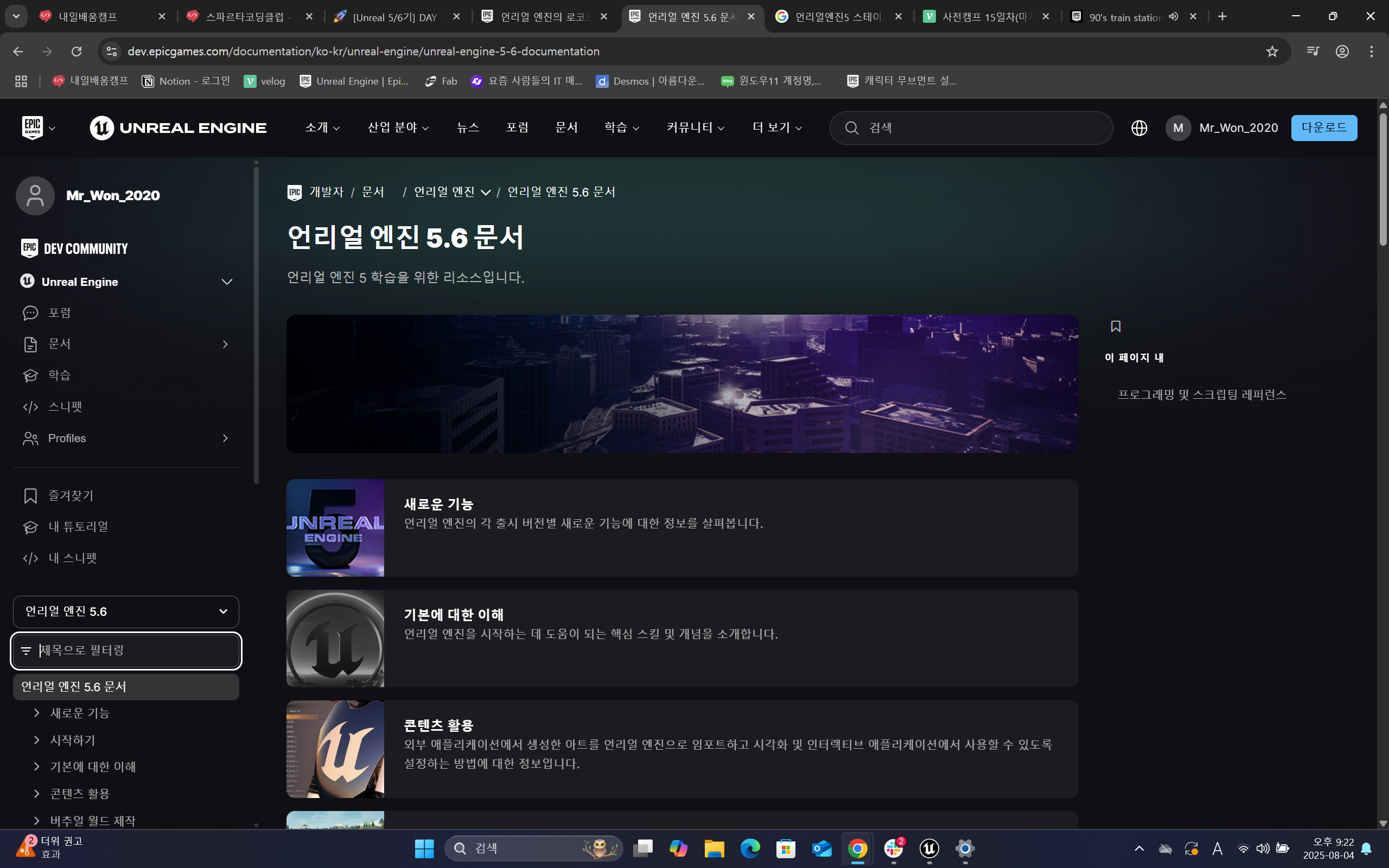1389x868 pixels.
Task: Expand the Profiles sidebar submenu arrow
Action: coord(225,438)
